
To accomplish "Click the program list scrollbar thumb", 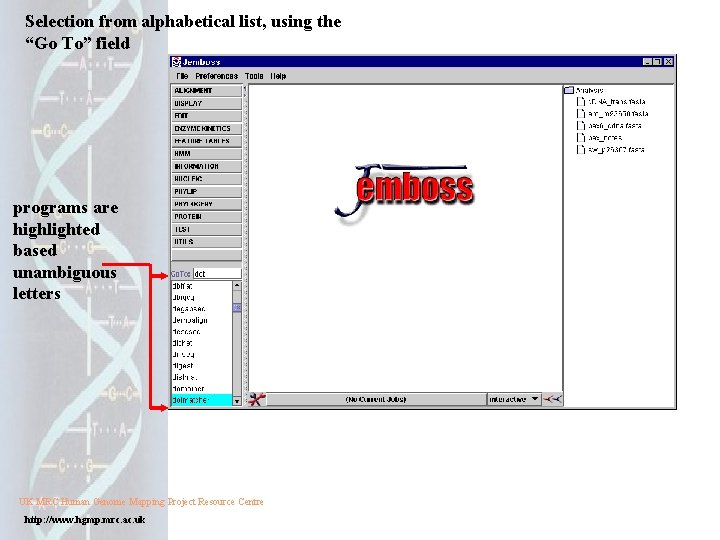I will 237,308.
